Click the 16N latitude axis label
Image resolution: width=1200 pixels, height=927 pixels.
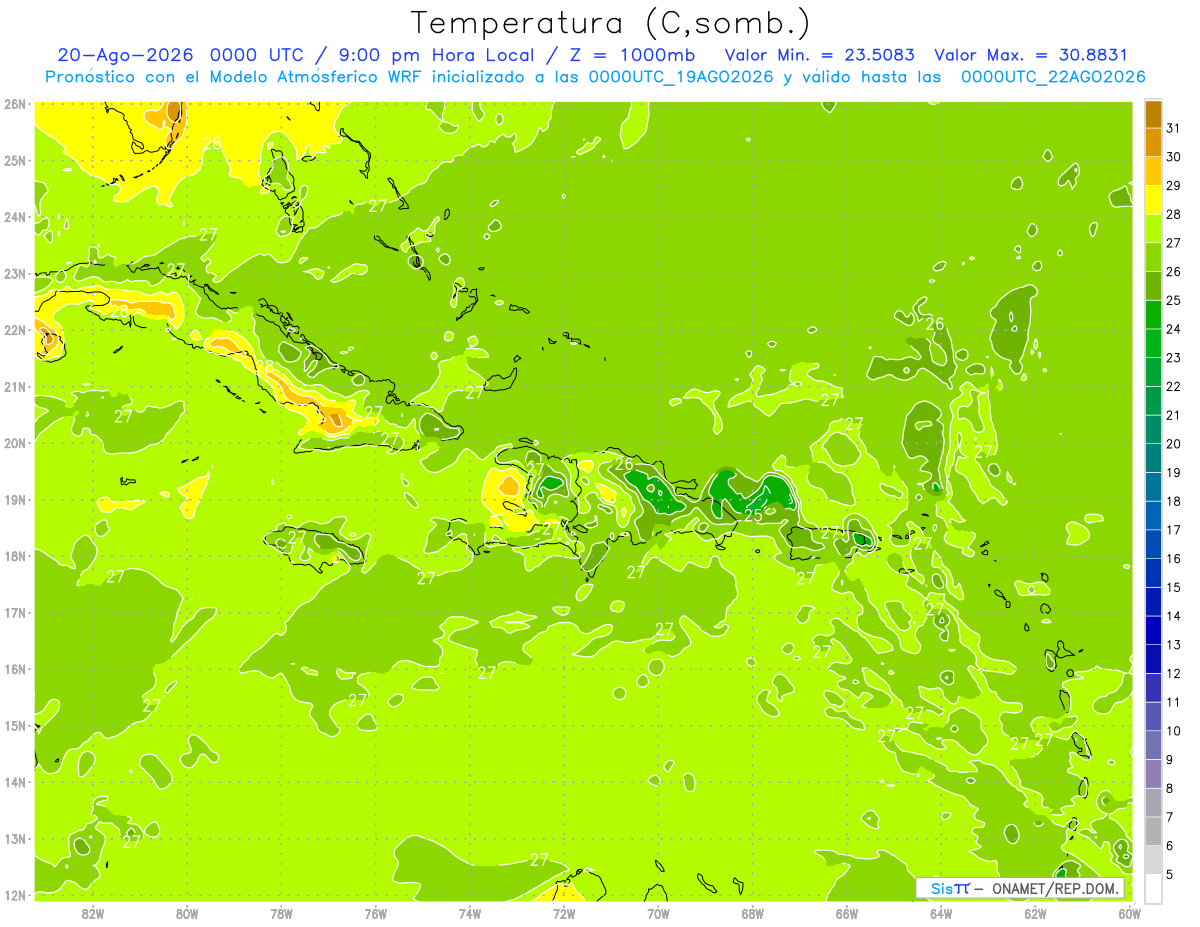click(15, 669)
